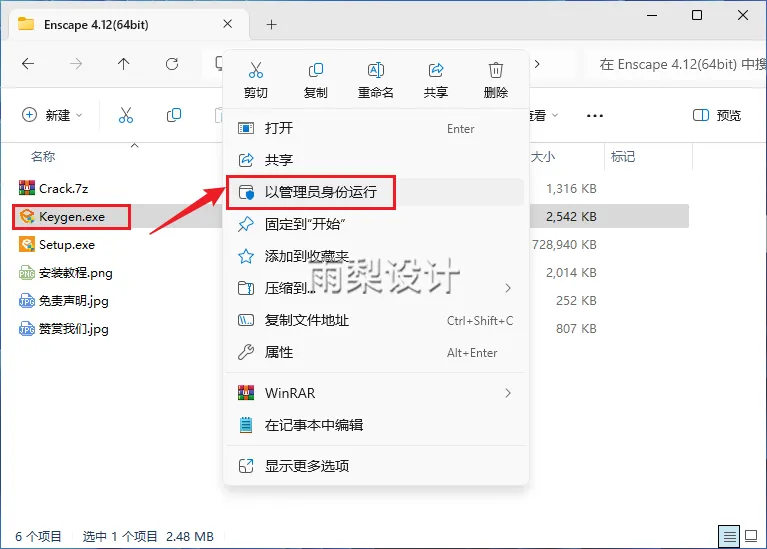Open the 查看 view dropdown arrow
The image size is (767, 549).
pyautogui.click(x=555, y=115)
